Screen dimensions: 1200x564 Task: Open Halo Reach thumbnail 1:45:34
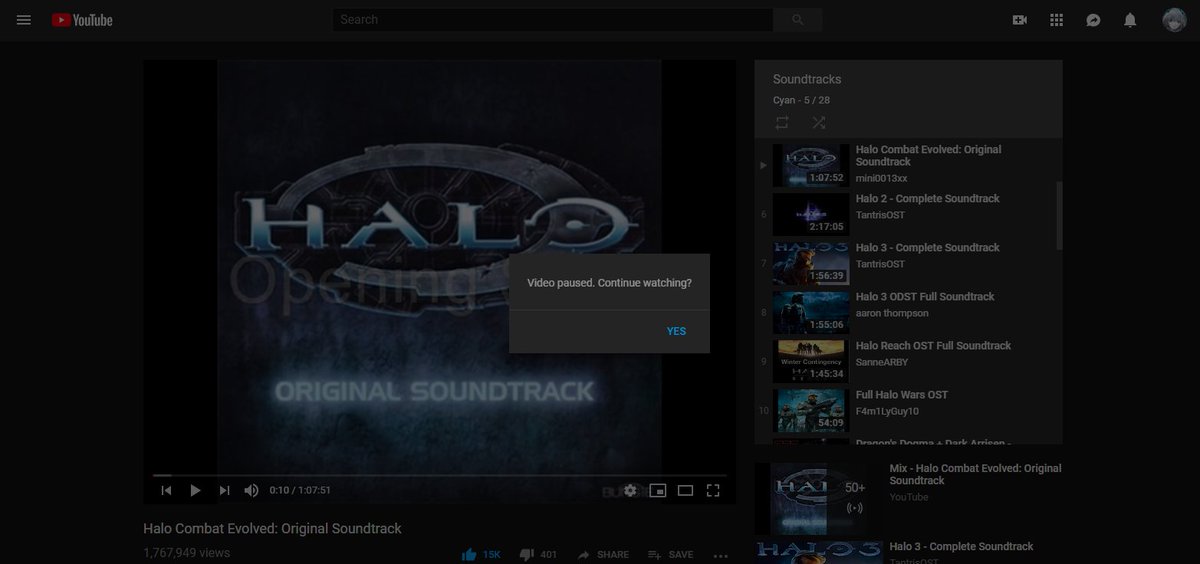tap(811, 361)
